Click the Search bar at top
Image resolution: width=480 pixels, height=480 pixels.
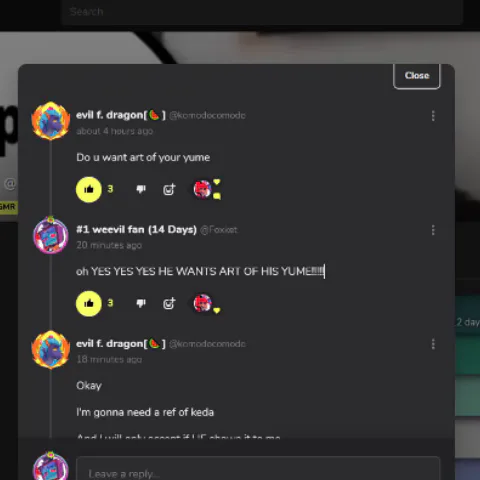tap(262, 12)
